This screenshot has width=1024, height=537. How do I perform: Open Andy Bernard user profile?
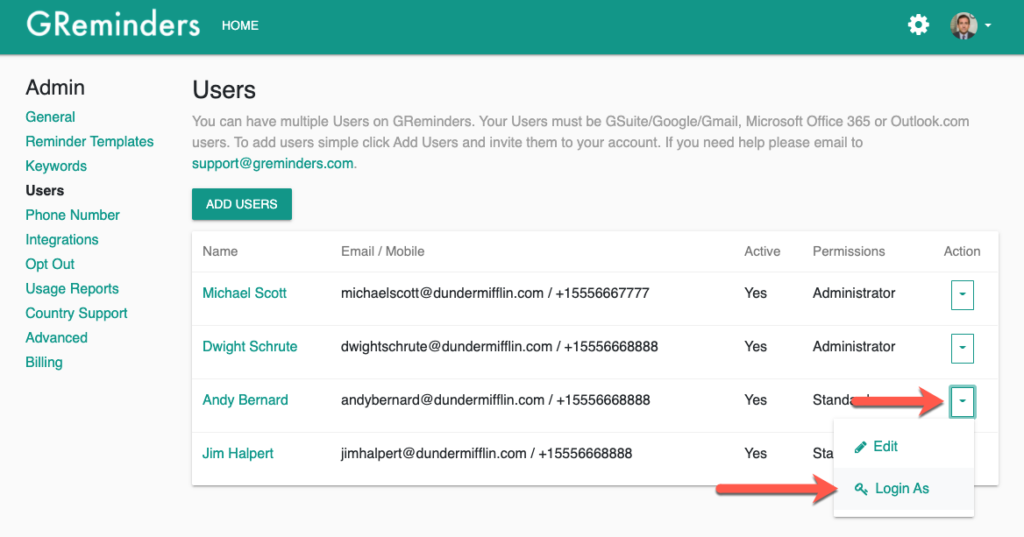point(245,400)
